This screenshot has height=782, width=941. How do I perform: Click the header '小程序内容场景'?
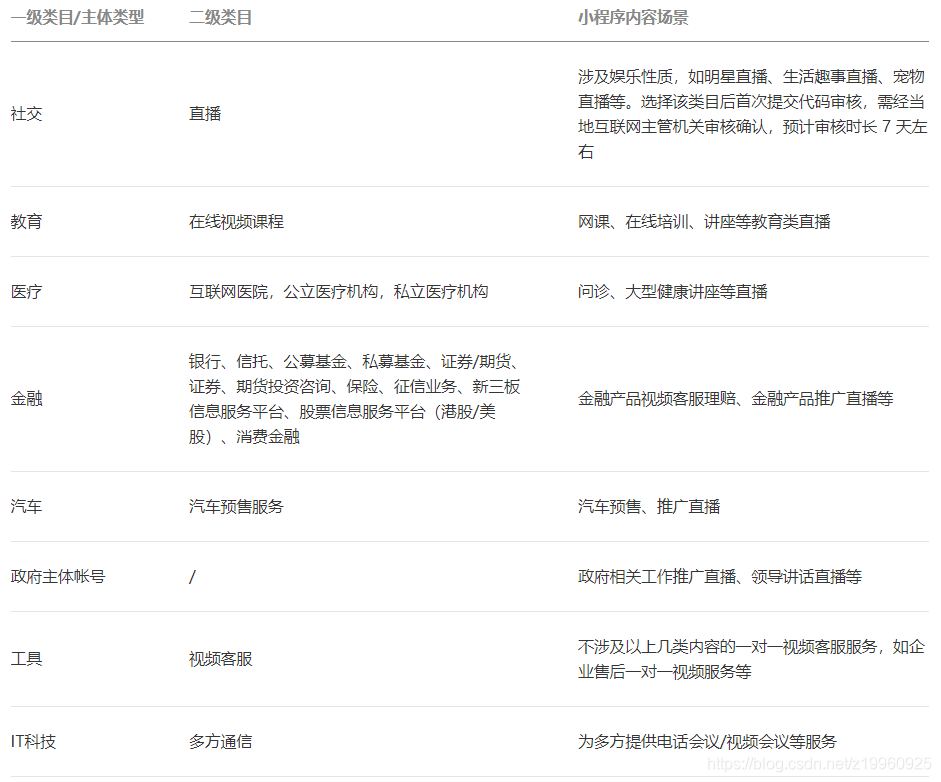(x=633, y=17)
